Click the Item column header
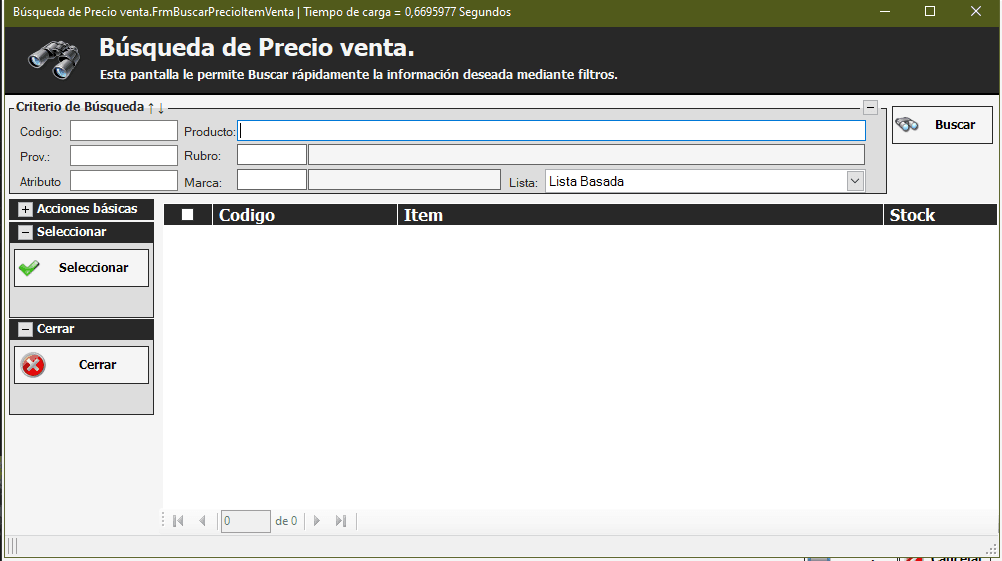This screenshot has width=1002, height=561. pyautogui.click(x=640, y=215)
